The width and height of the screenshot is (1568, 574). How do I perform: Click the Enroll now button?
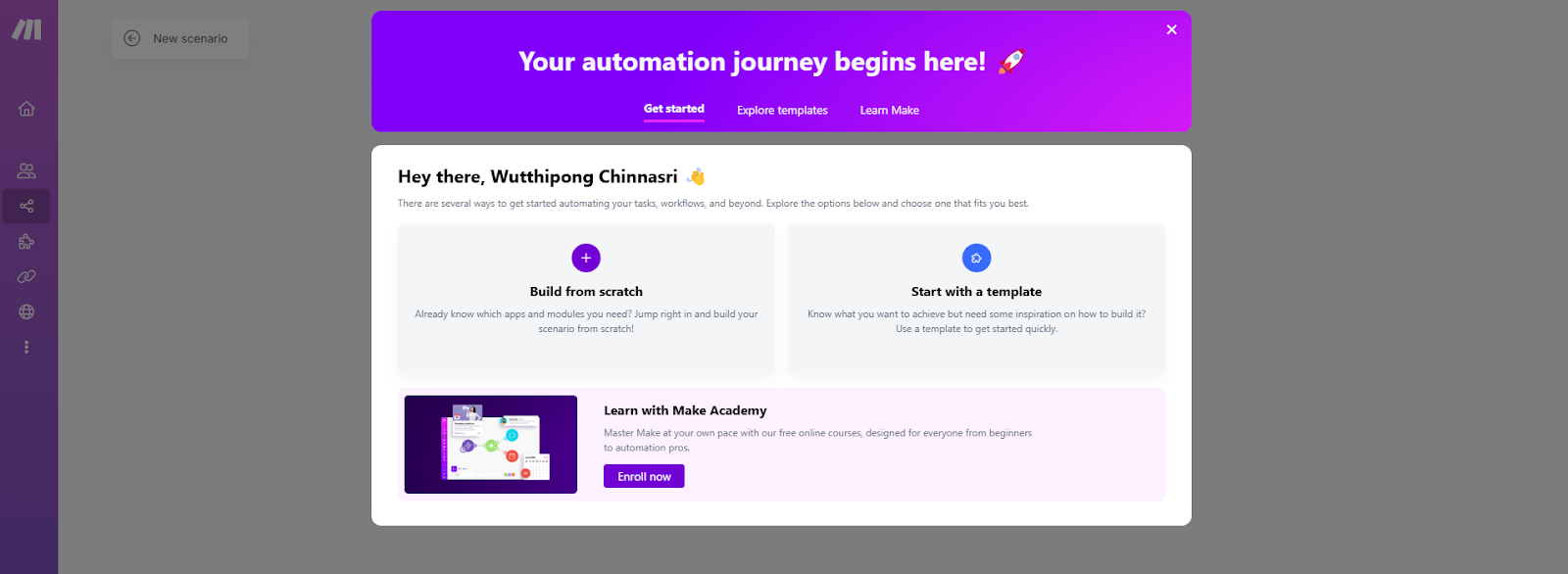644,476
